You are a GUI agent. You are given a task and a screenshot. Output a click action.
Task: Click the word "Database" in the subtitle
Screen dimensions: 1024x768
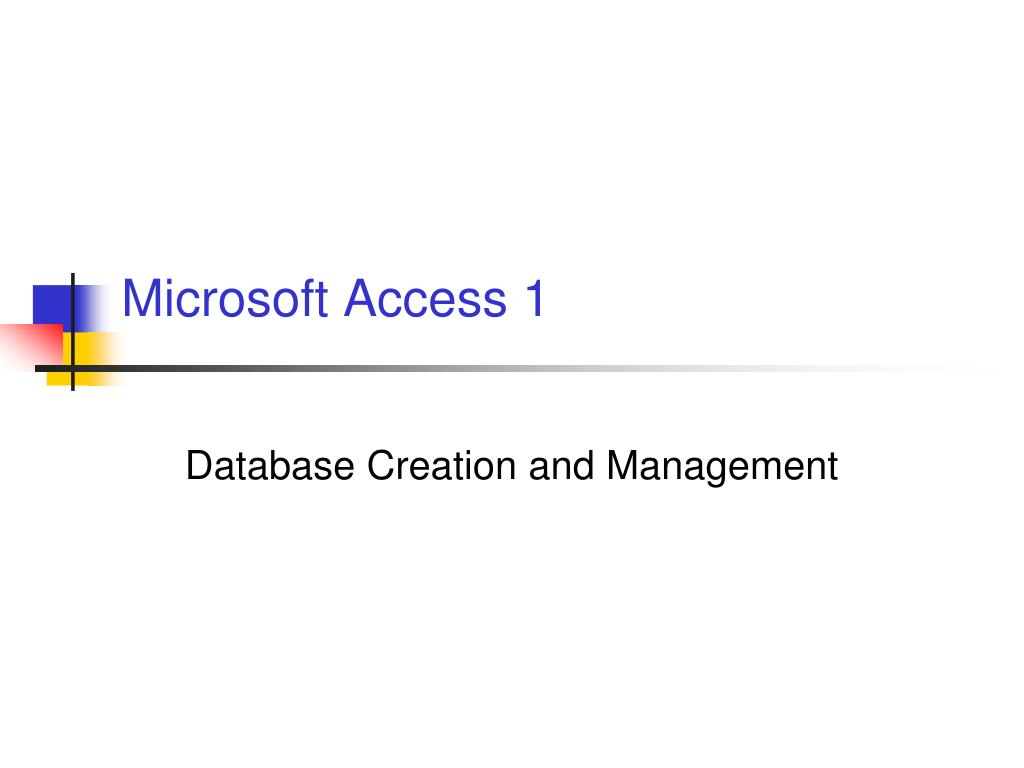(x=270, y=466)
